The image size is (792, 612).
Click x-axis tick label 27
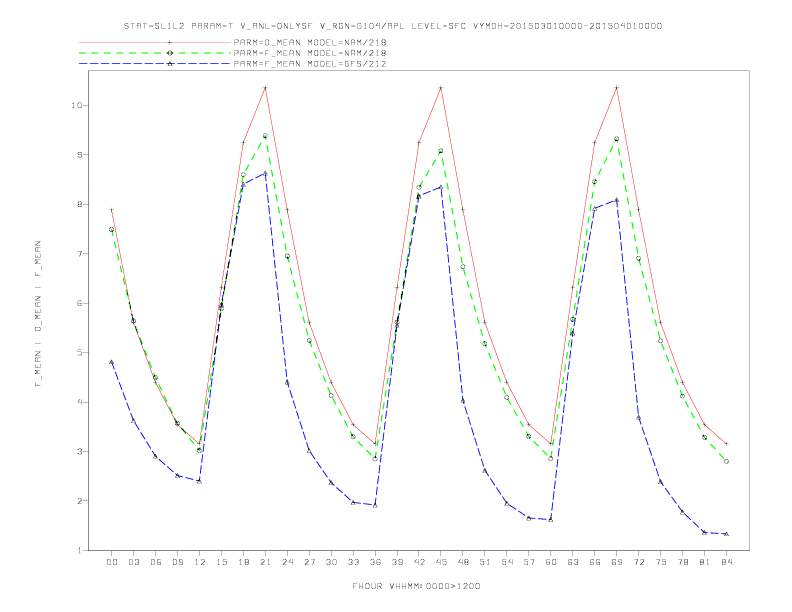309,562
